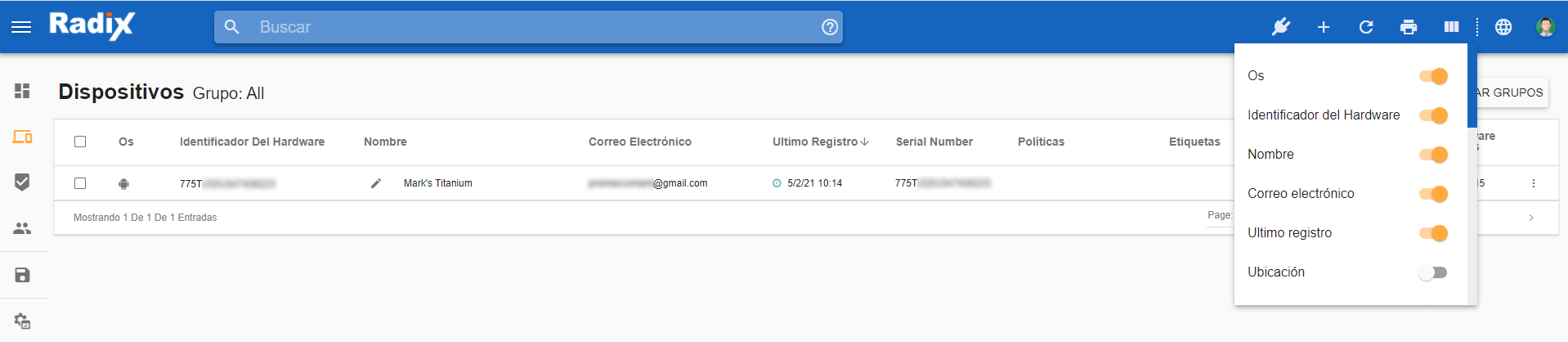Toggle the Os column switch
The width and height of the screenshot is (1568, 342).
point(1433,76)
